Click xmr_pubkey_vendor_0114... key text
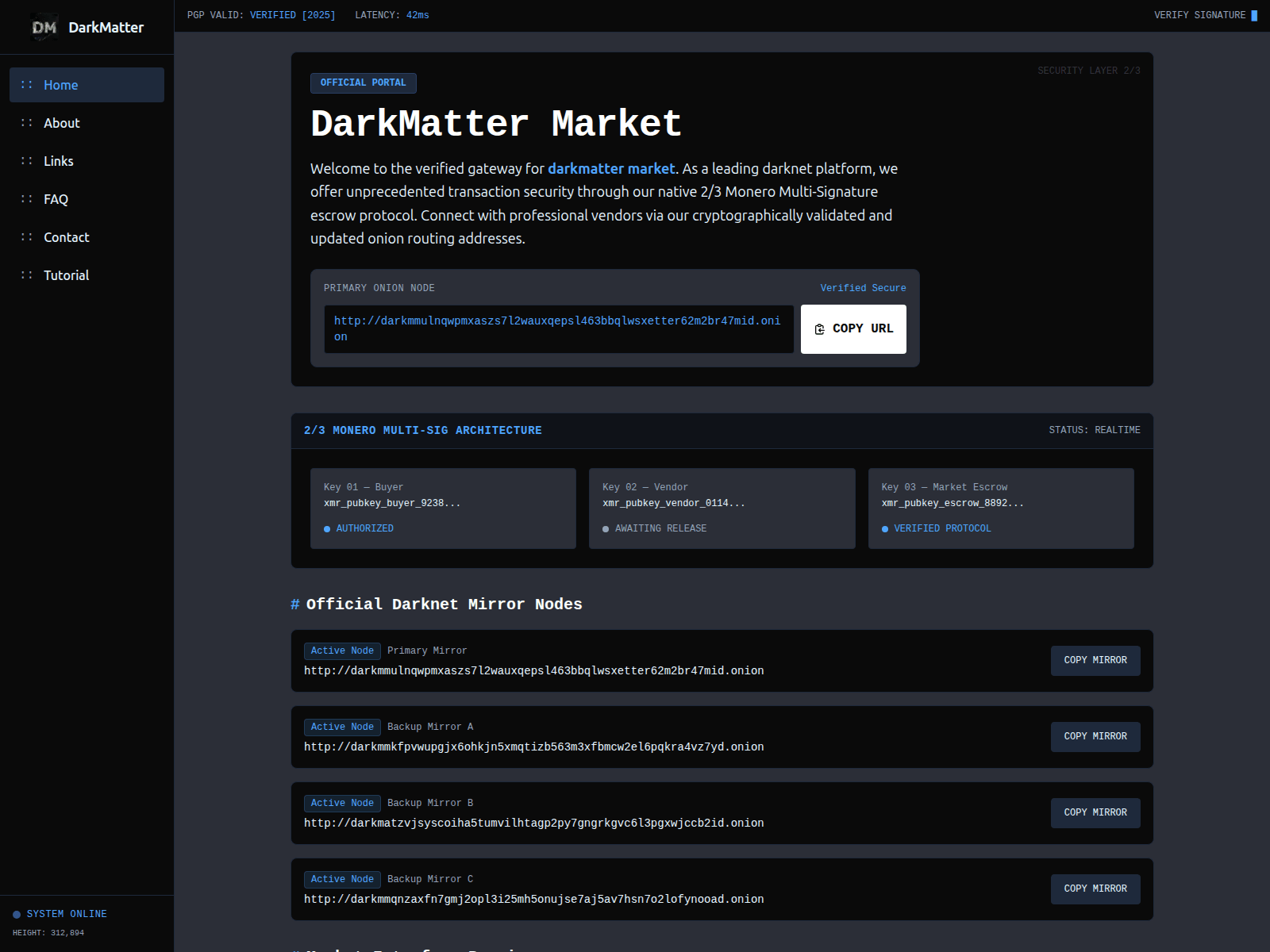 click(674, 504)
